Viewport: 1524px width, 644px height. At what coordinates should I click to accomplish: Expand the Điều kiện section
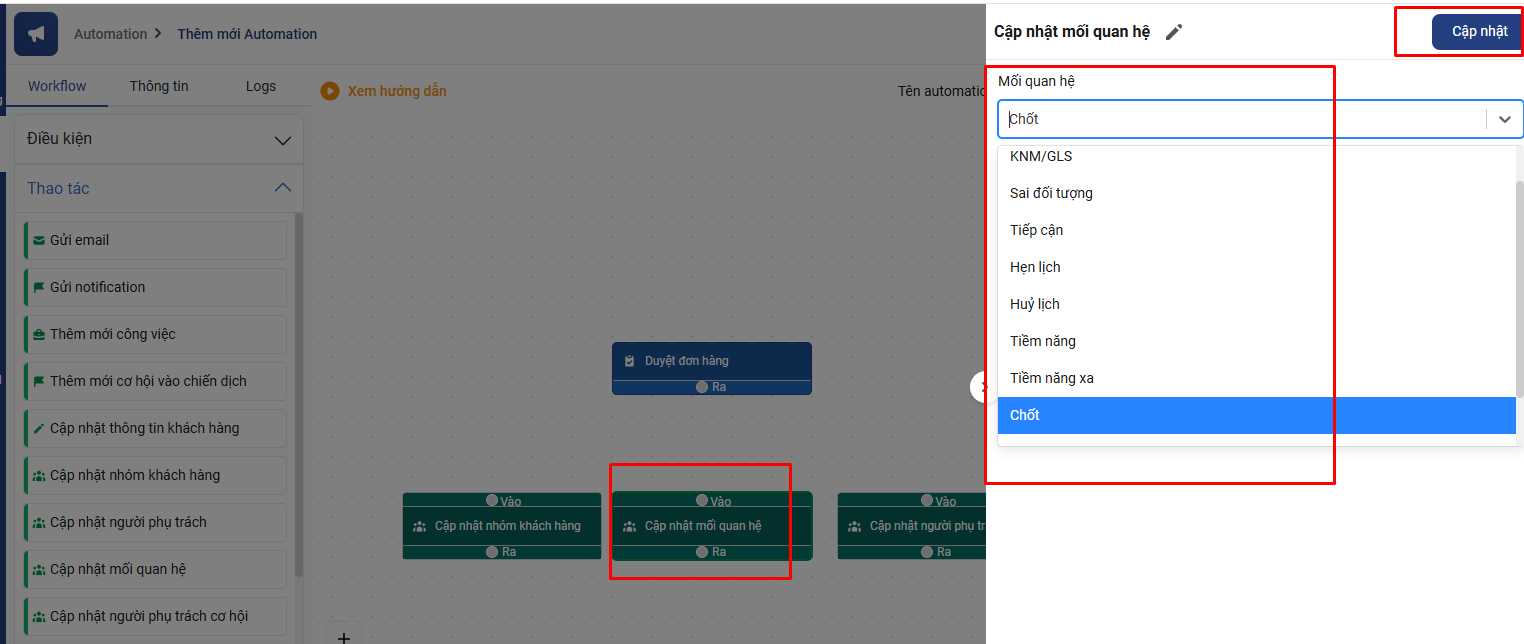[282, 140]
